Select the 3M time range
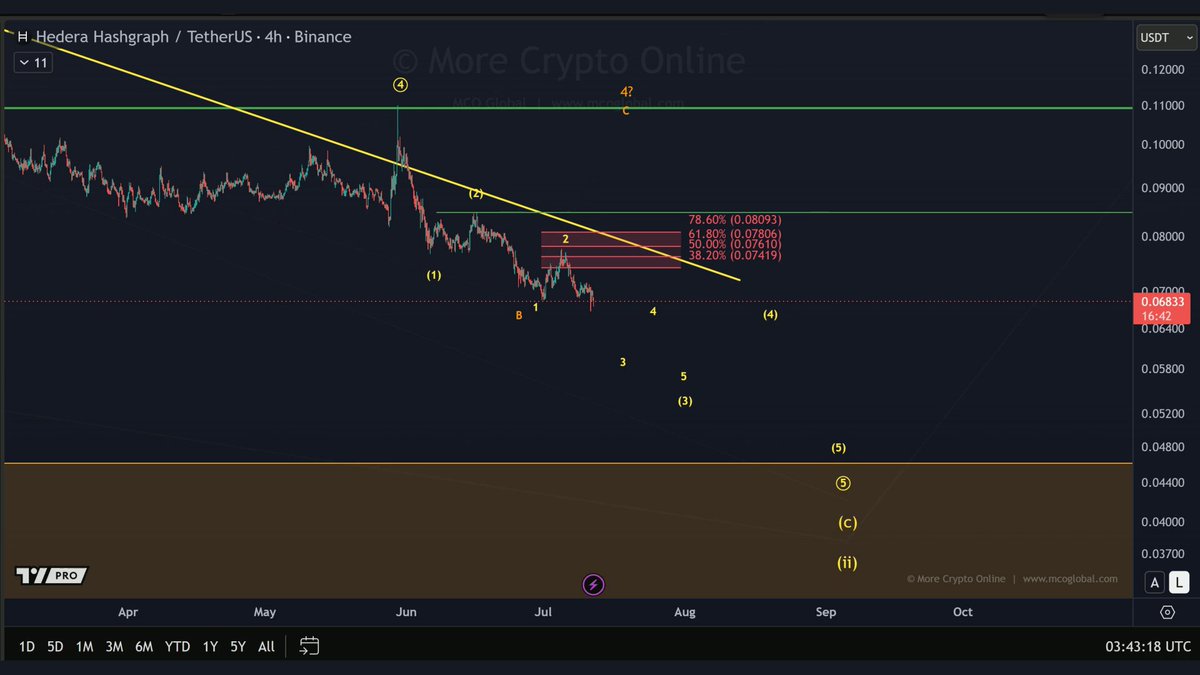1200x675 pixels. coord(114,647)
